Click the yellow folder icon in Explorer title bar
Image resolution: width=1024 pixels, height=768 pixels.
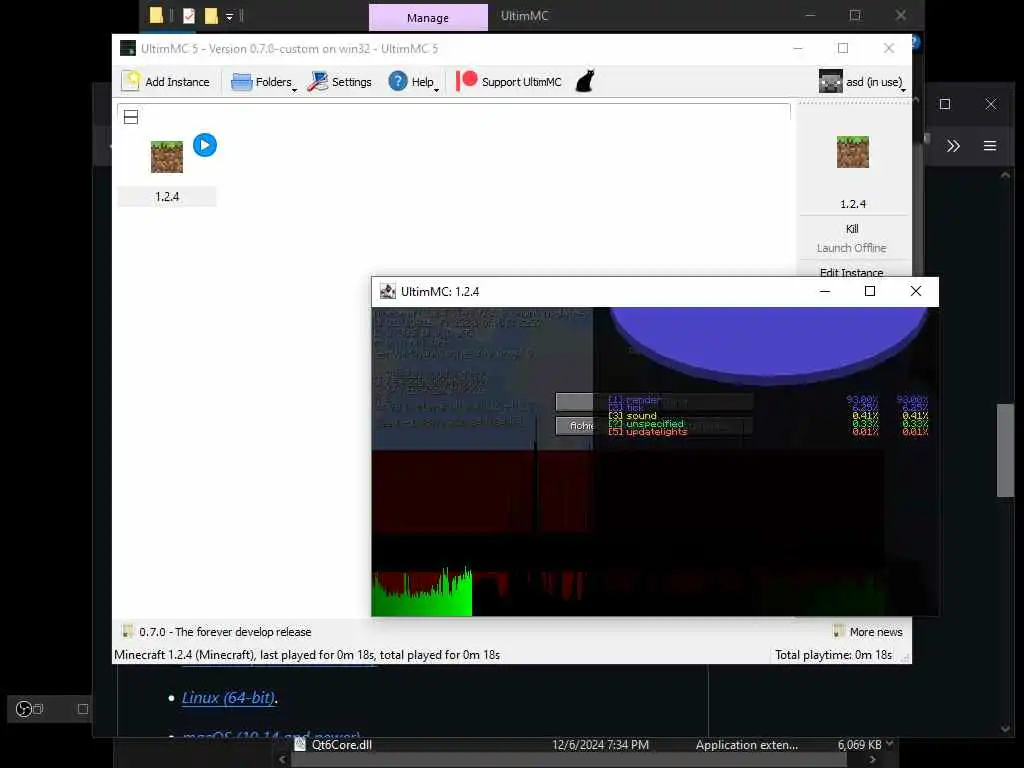pos(155,15)
